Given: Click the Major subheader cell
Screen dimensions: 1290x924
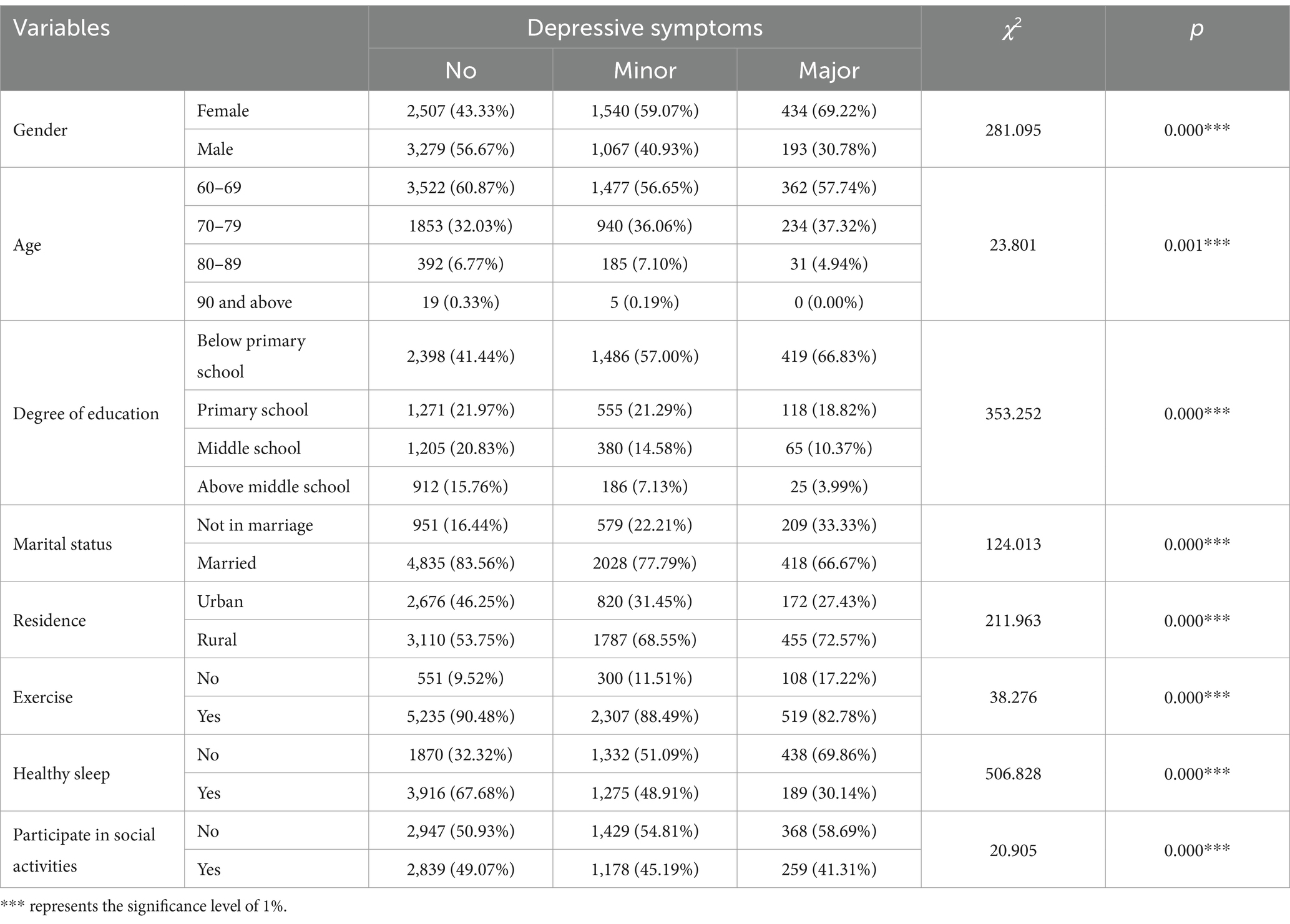Looking at the screenshot, I should click(x=829, y=70).
